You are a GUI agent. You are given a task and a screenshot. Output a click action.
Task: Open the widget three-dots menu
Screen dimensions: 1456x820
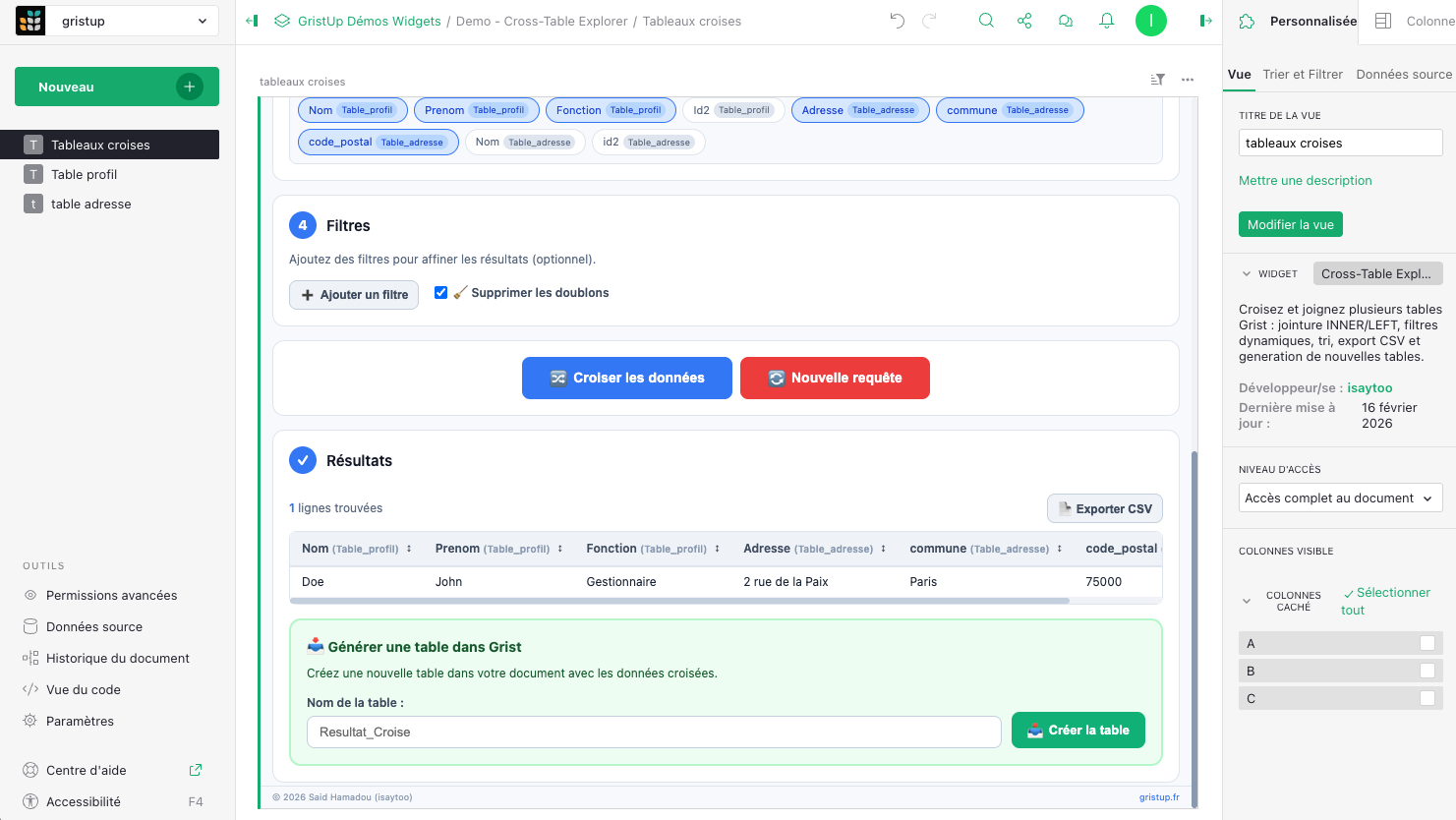[x=1188, y=80]
